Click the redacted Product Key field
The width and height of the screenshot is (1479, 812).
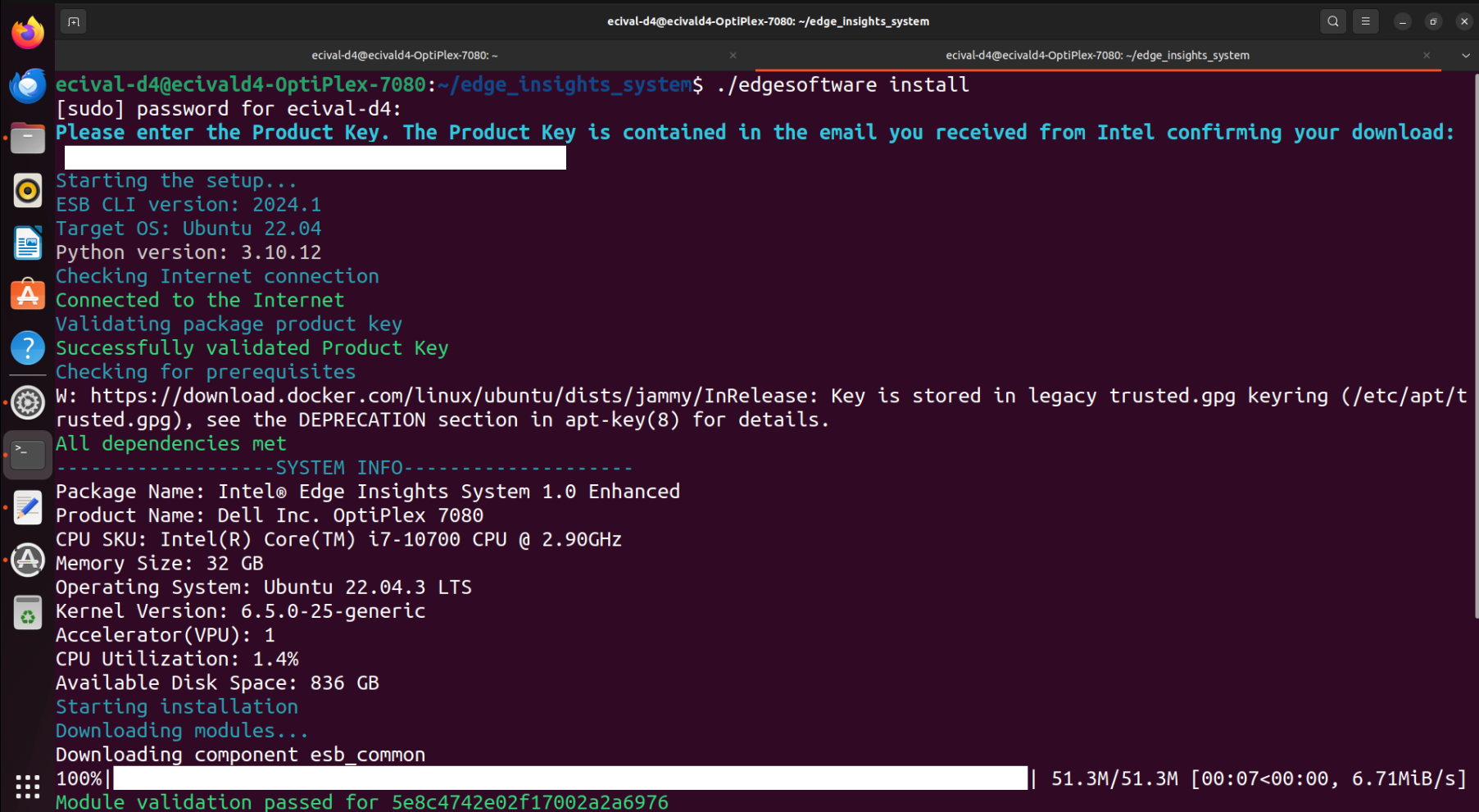pyautogui.click(x=315, y=157)
